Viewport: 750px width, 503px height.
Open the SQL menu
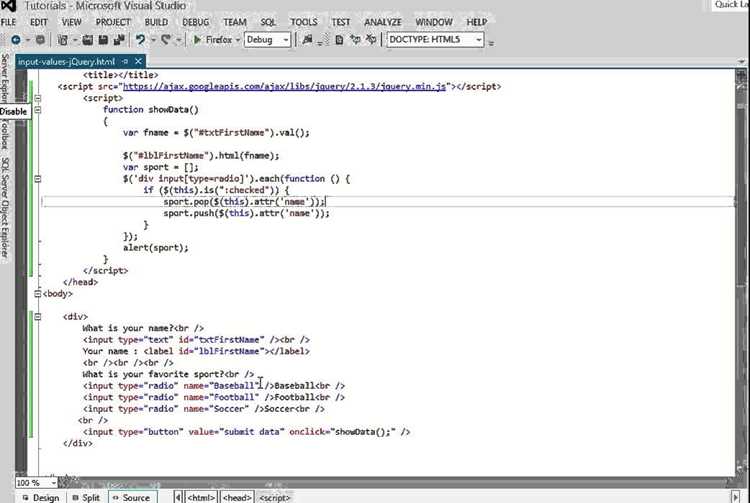click(x=268, y=22)
